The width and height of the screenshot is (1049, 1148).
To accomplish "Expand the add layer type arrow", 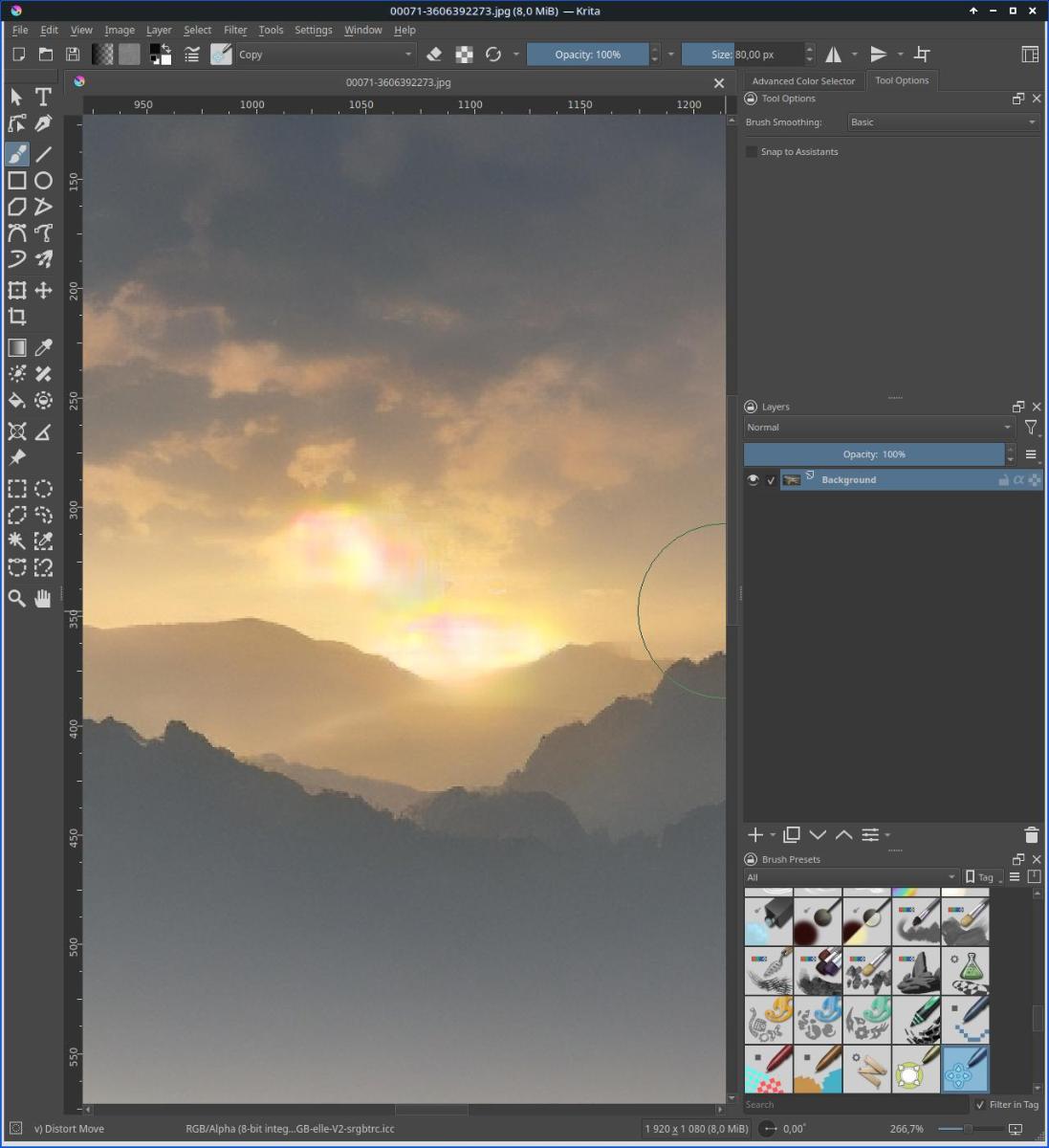I will pyautogui.click(x=773, y=835).
